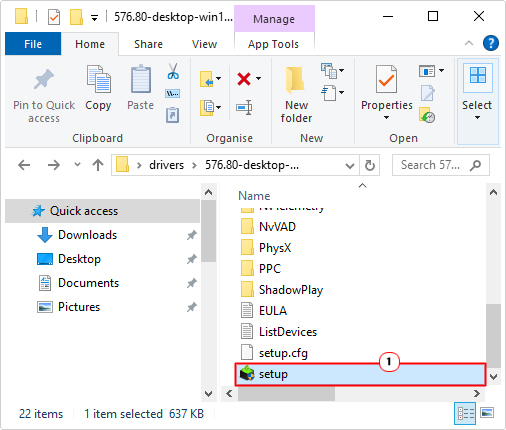Click Properties icon in title bar toolbar
Screen dimensions: 506x430
[x=54, y=17]
